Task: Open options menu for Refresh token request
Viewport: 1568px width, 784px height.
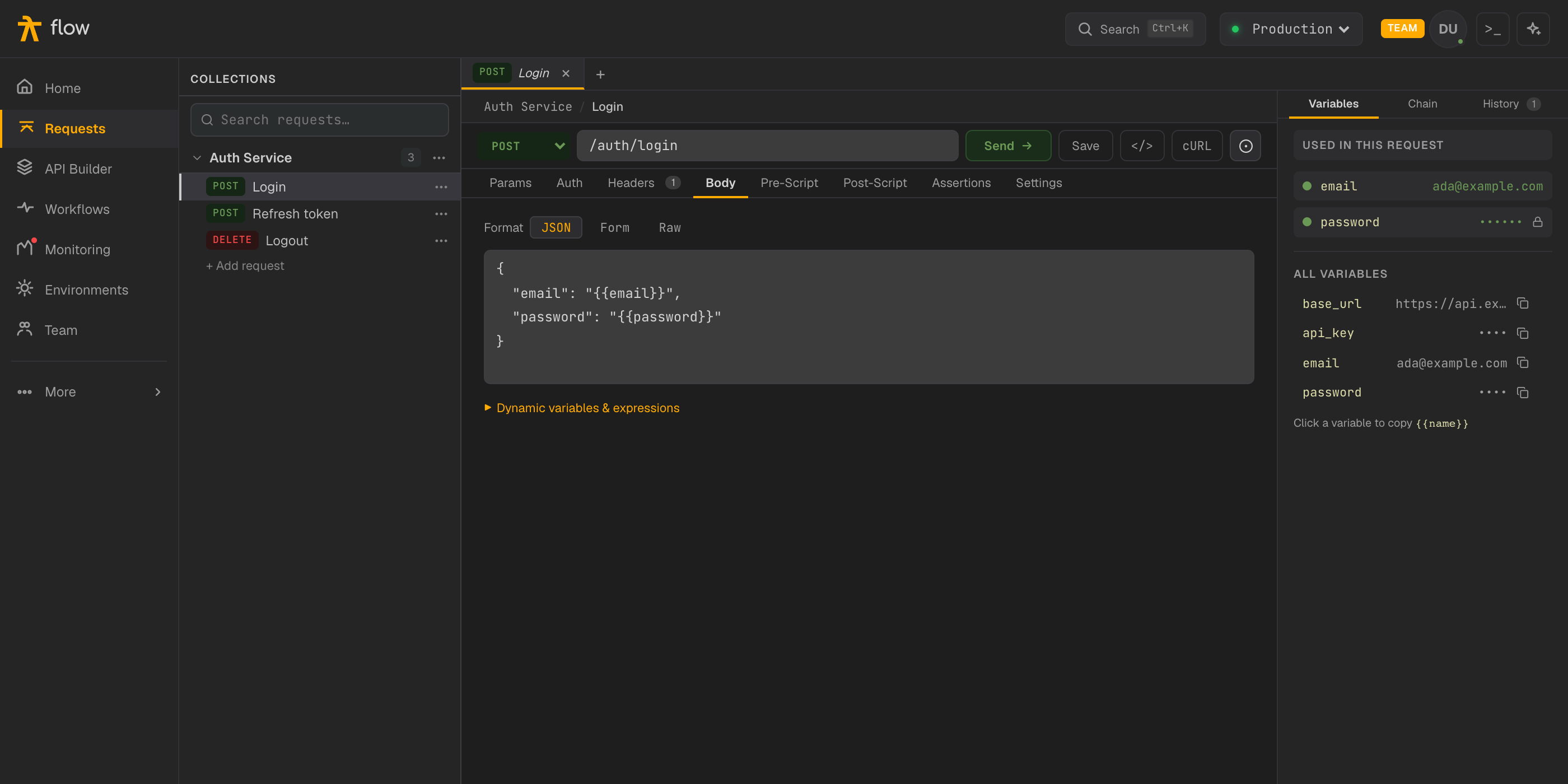Action: coord(441,214)
